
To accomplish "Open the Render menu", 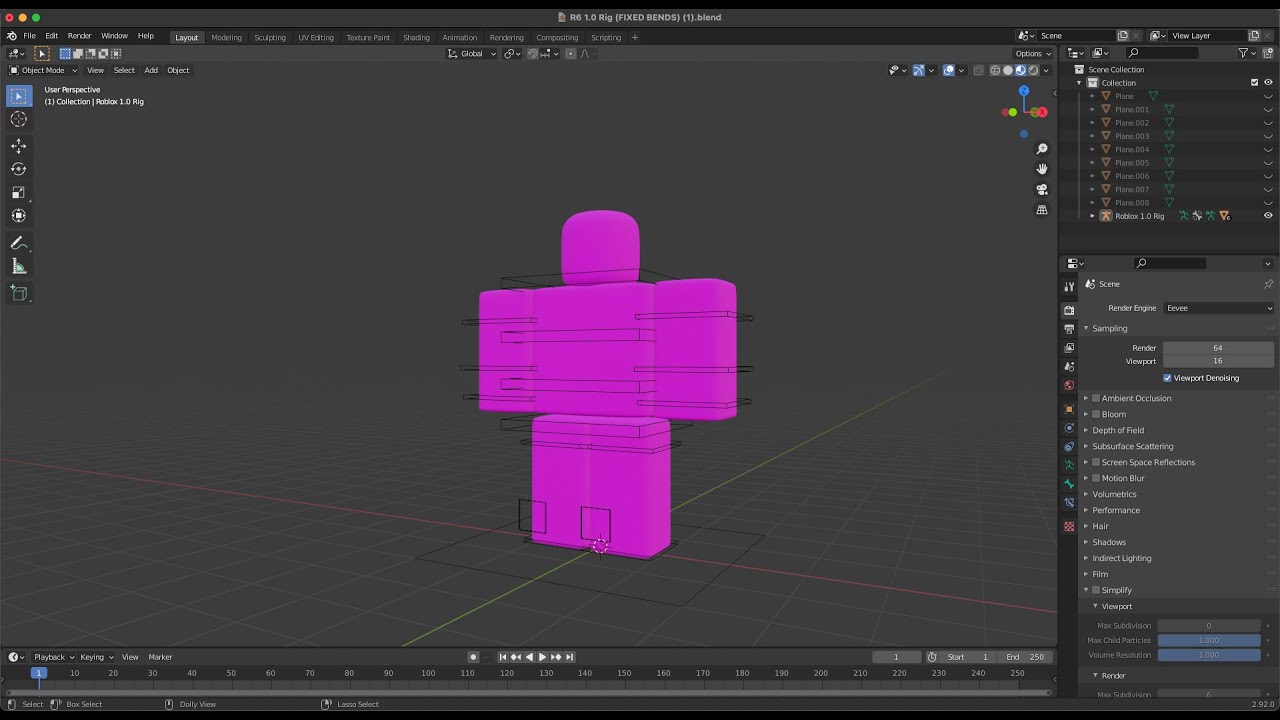I will (79, 36).
